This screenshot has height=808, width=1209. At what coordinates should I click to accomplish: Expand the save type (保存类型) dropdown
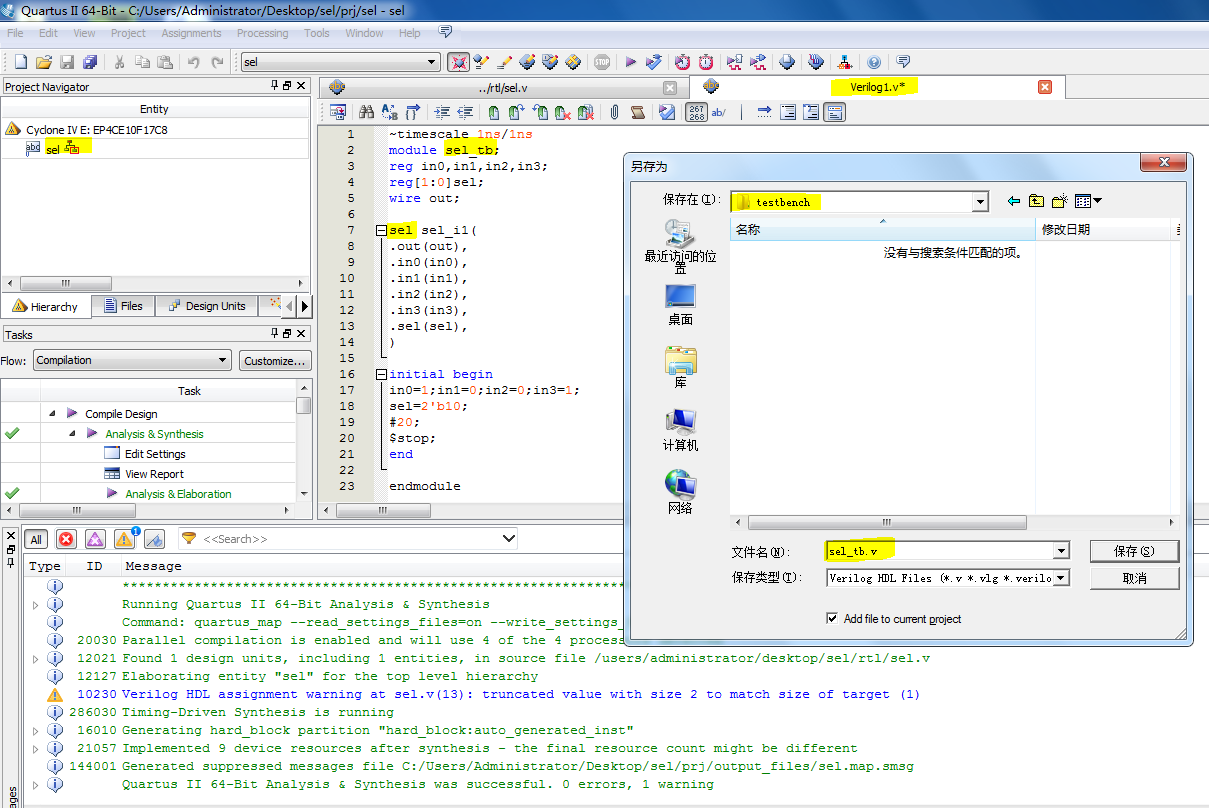1060,578
